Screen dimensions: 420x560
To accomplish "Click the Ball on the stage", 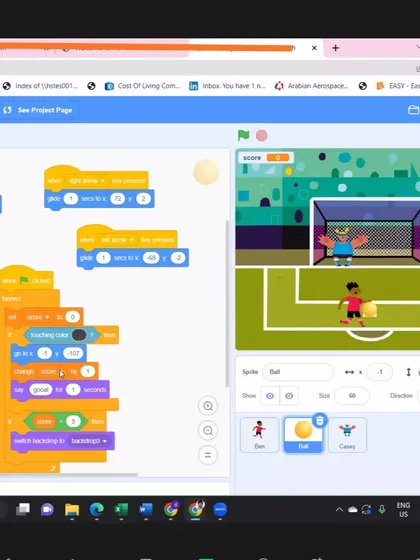I will pos(369,309).
